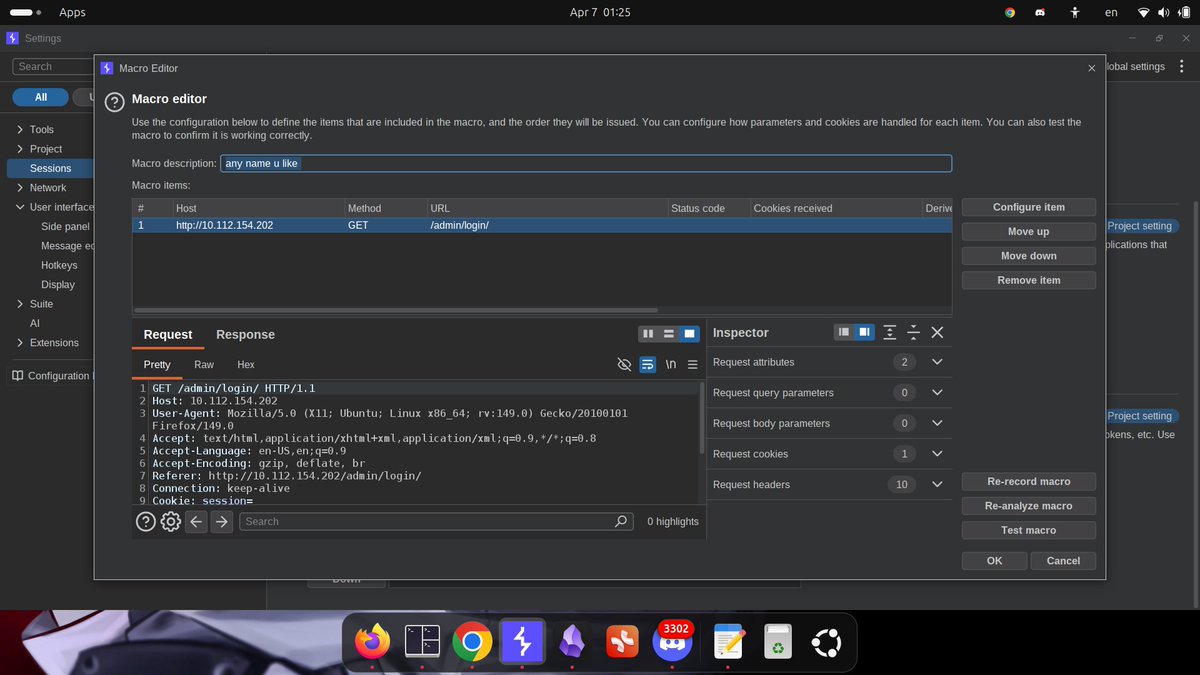Collapse all Inspector sections icon
The image size is (1200, 675).
pyautogui.click(x=913, y=332)
